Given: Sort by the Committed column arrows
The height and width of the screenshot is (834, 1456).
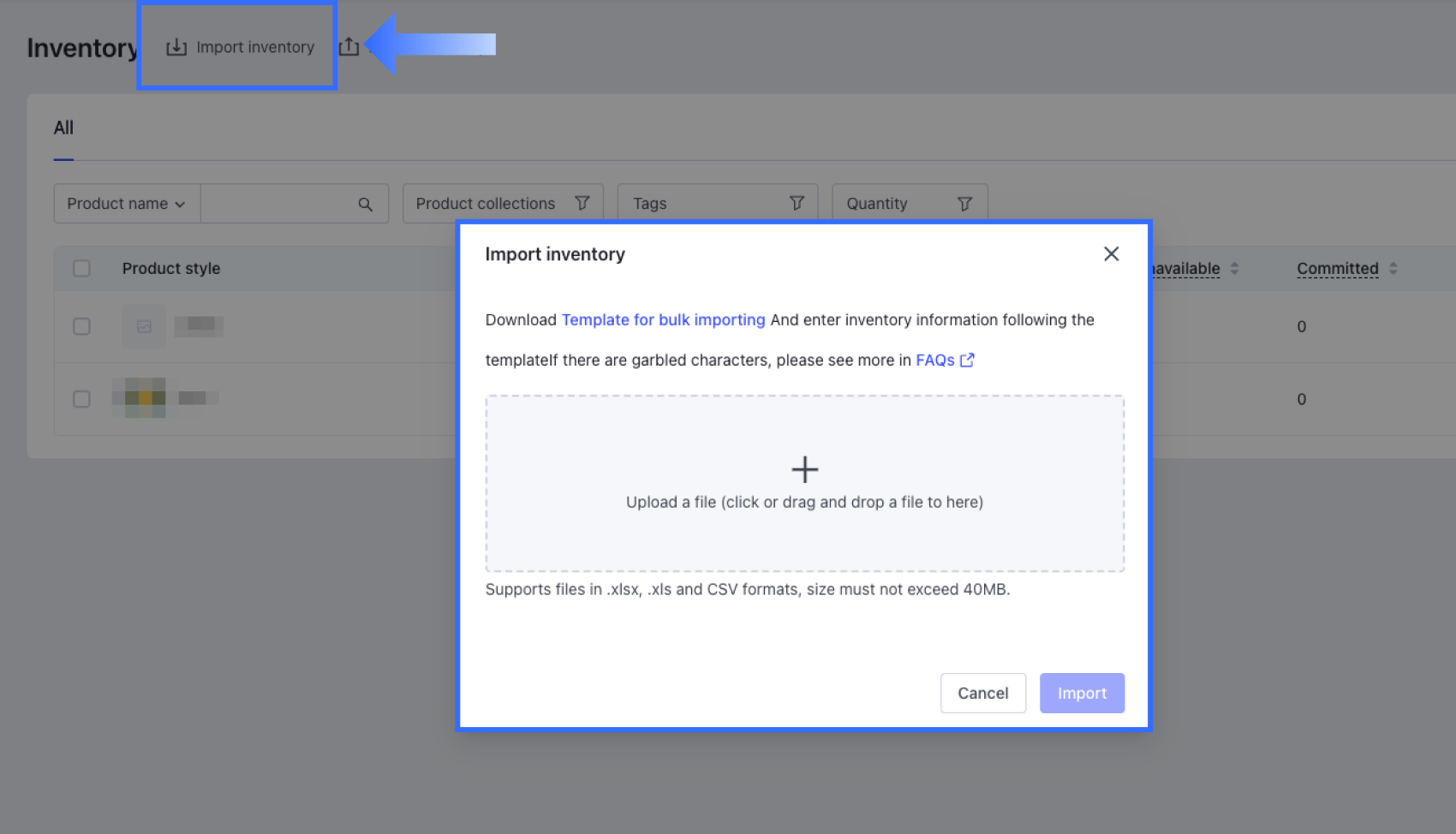Looking at the screenshot, I should point(1393,268).
